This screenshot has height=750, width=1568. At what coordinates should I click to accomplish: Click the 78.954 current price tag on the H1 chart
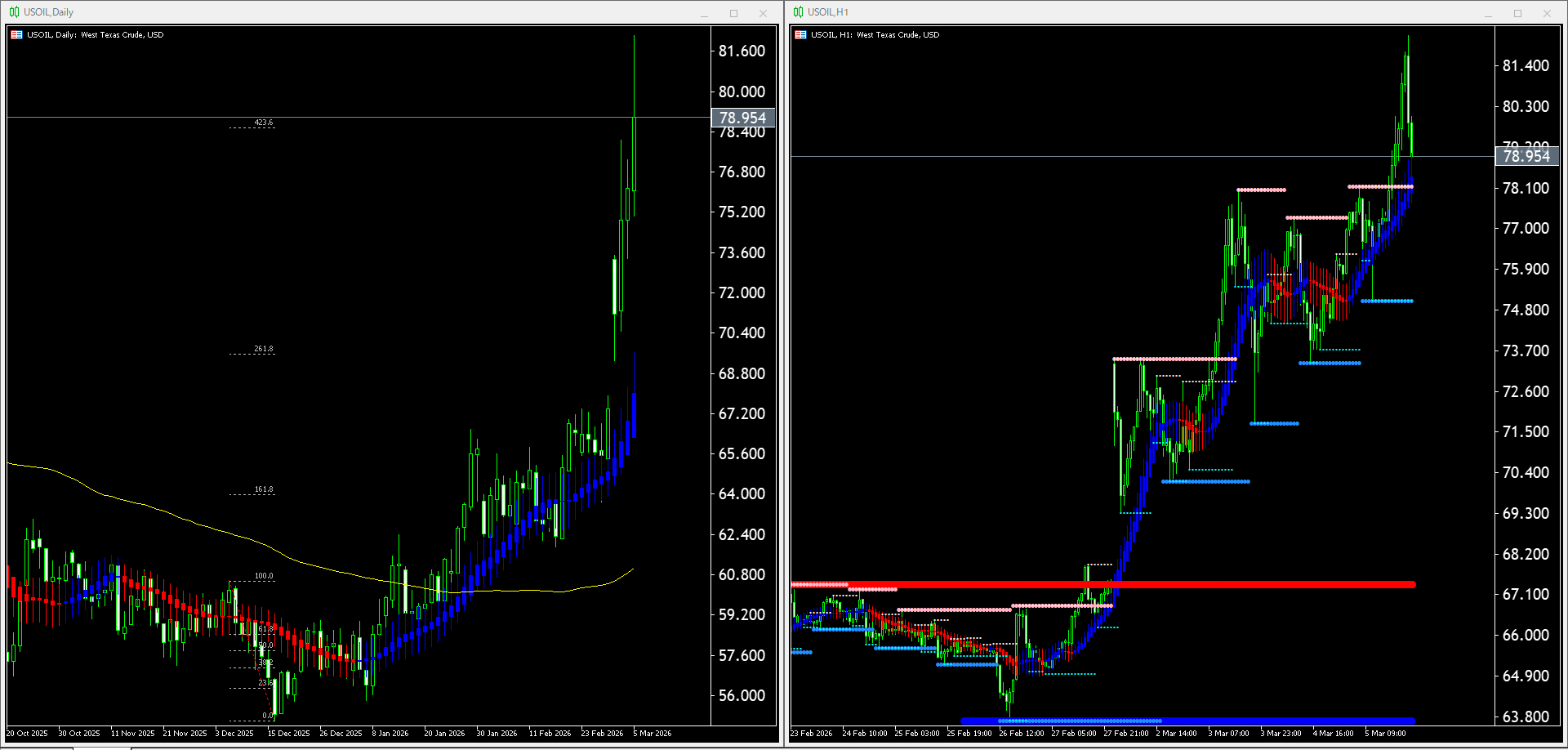[1526, 156]
